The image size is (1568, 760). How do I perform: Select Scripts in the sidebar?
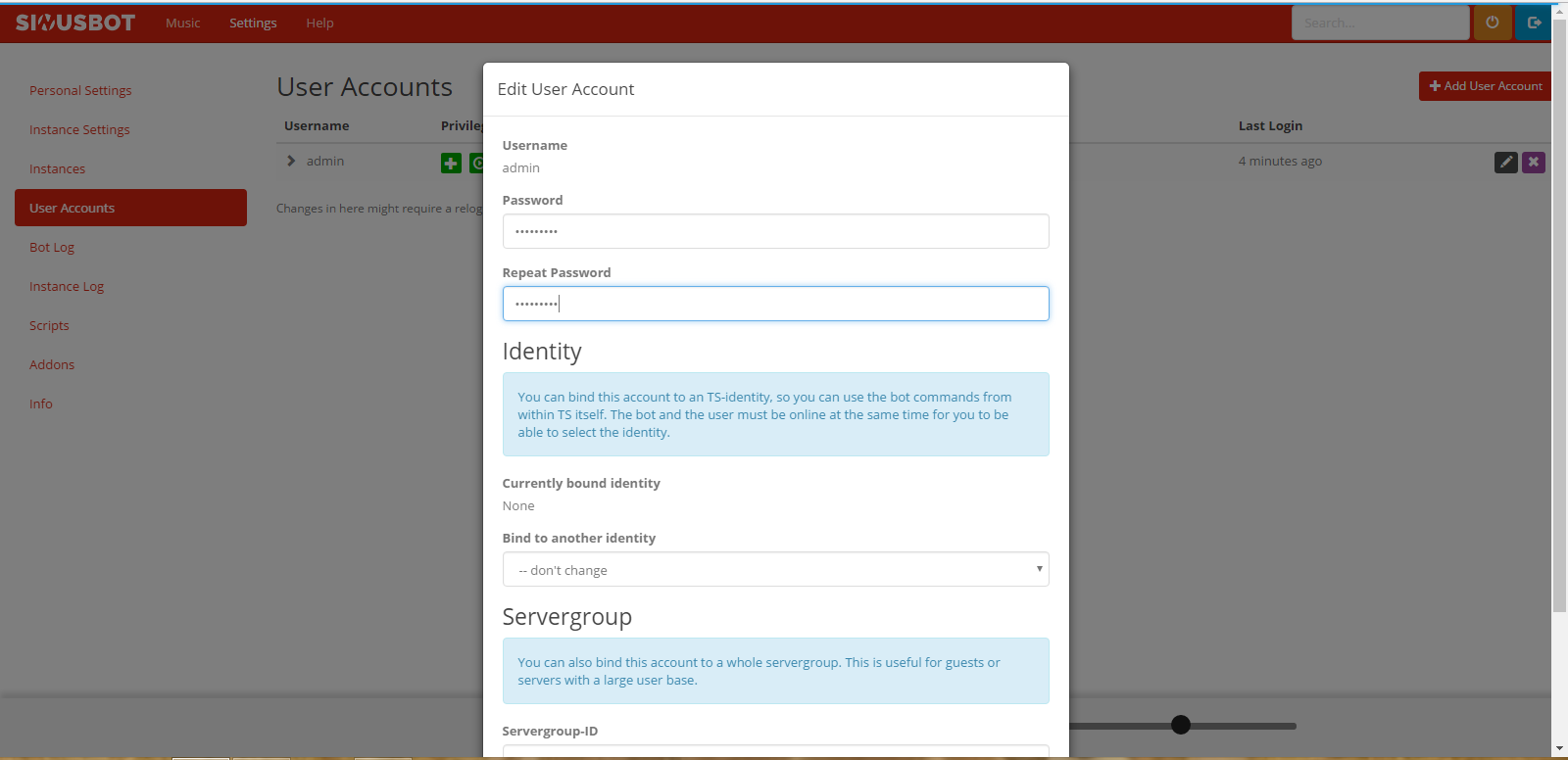tap(49, 325)
